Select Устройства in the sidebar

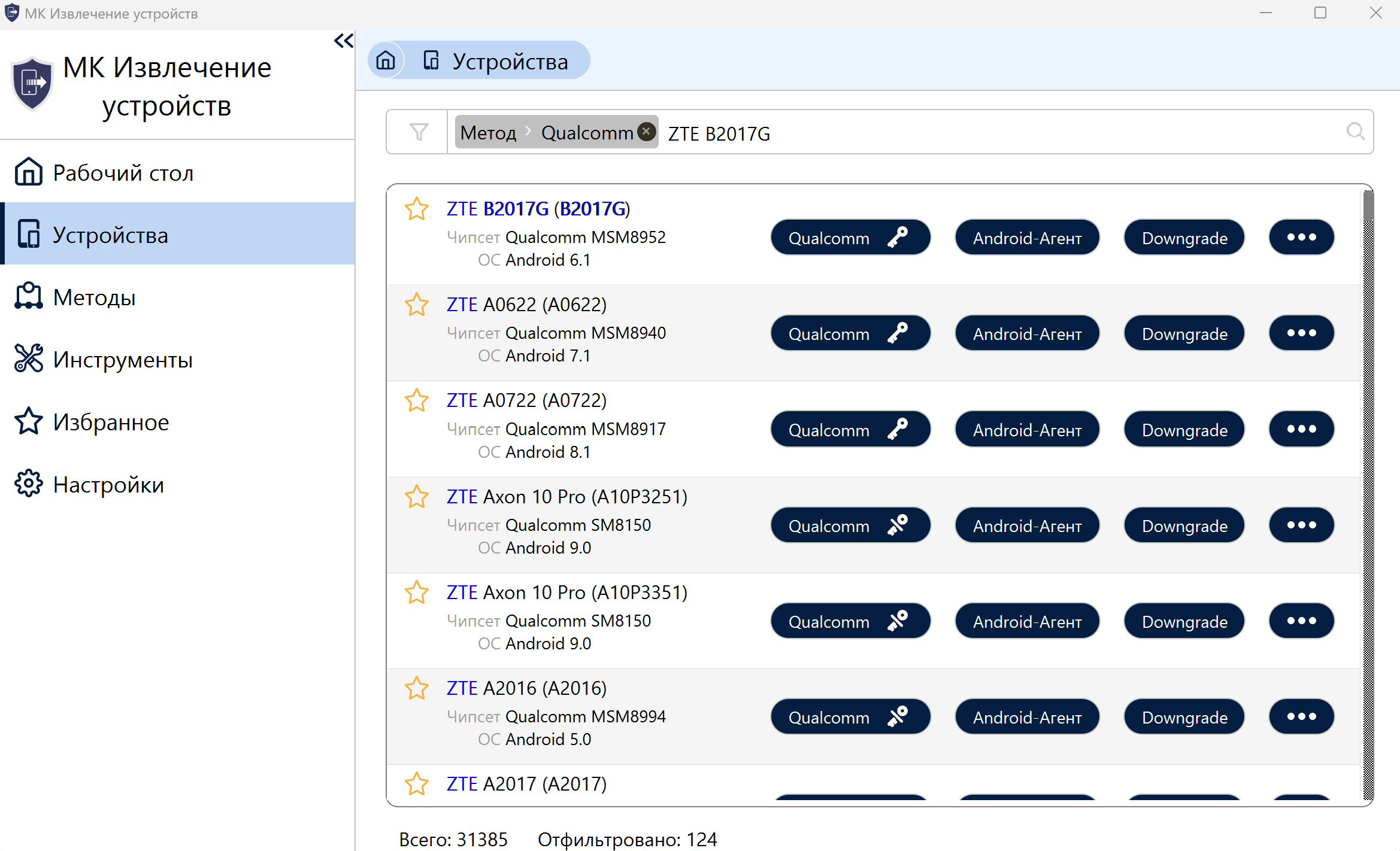click(178, 234)
